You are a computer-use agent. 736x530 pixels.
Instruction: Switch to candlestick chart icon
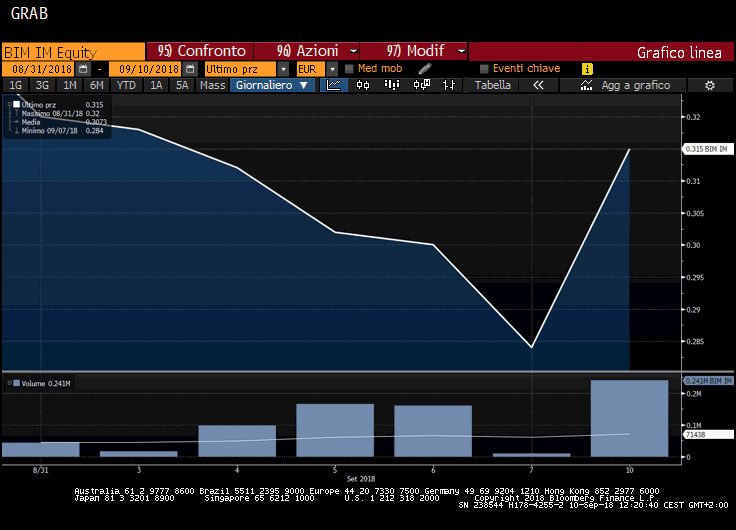[x=363, y=85]
